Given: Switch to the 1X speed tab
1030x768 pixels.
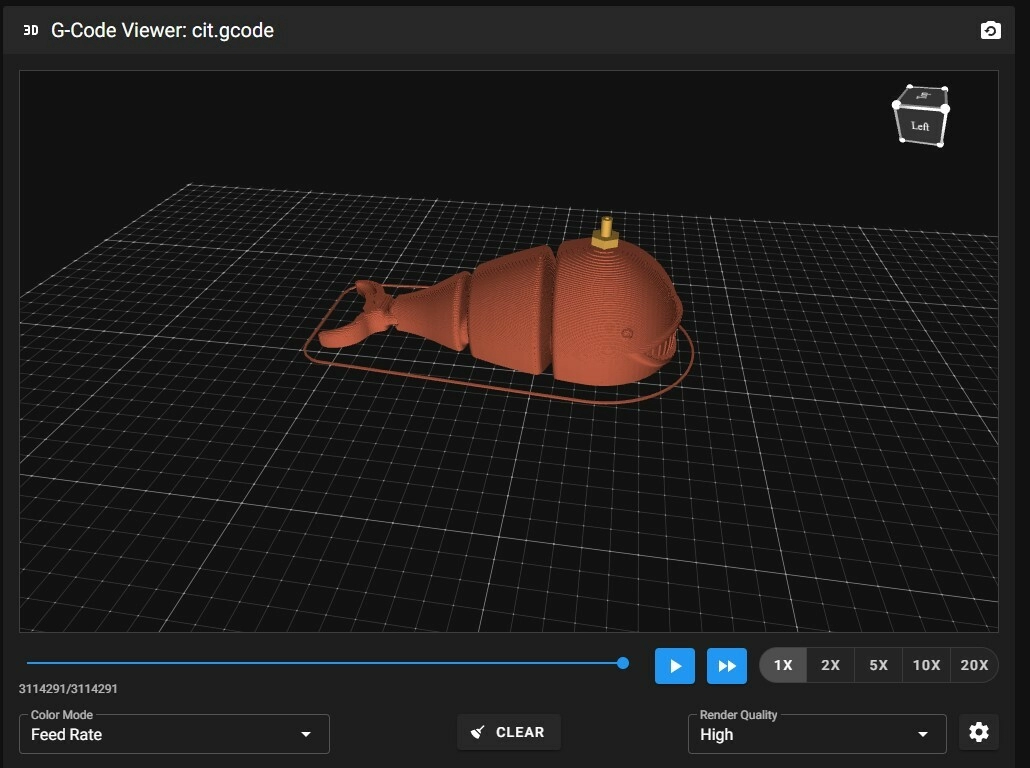Looking at the screenshot, I should point(783,664).
